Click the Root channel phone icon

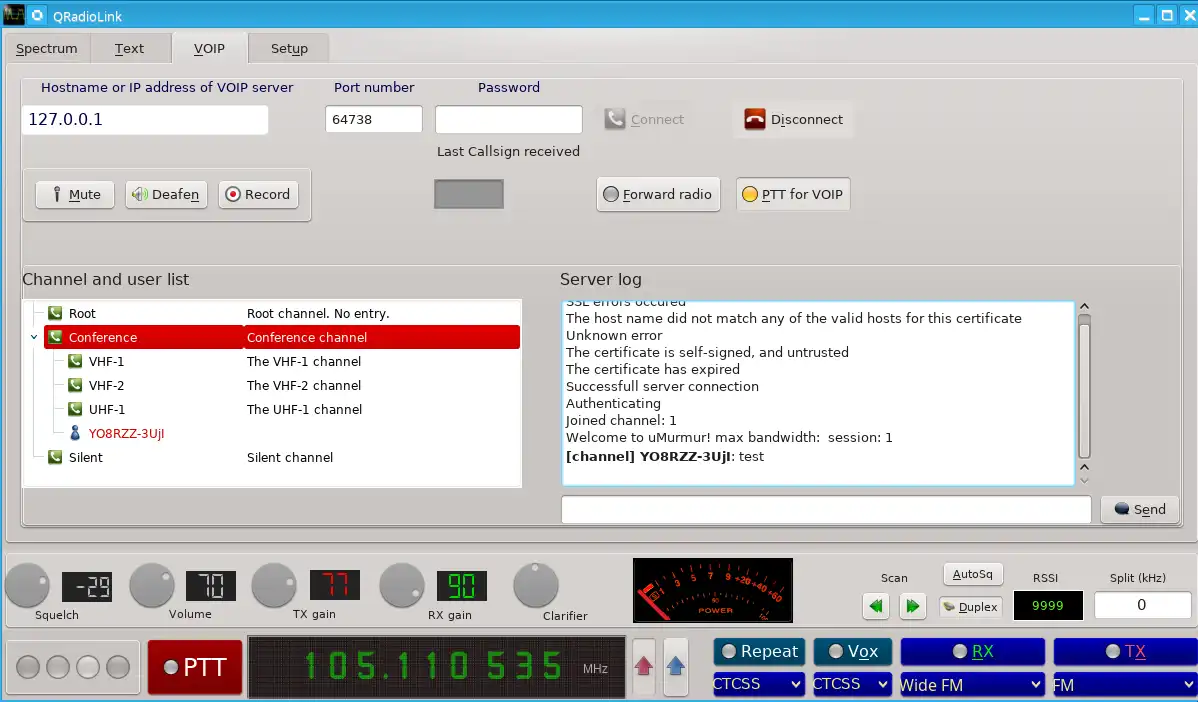click(x=55, y=313)
